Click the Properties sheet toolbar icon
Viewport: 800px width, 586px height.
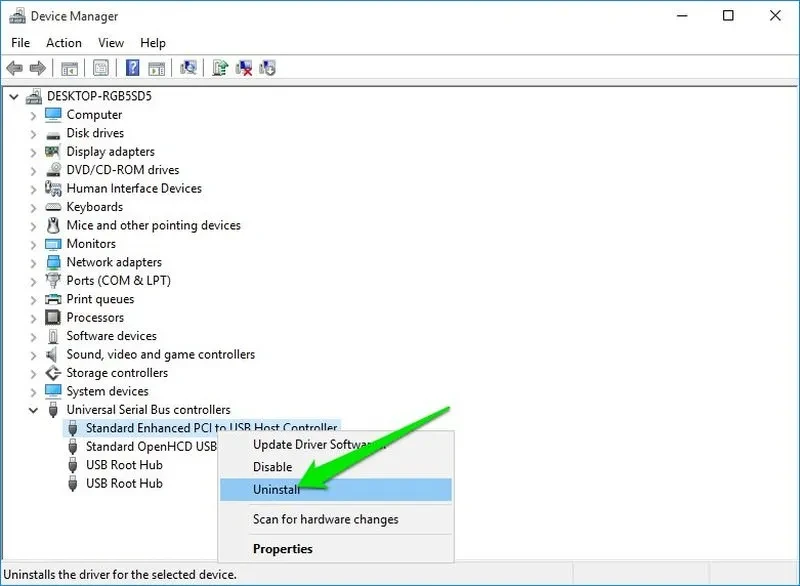[x=101, y=68]
